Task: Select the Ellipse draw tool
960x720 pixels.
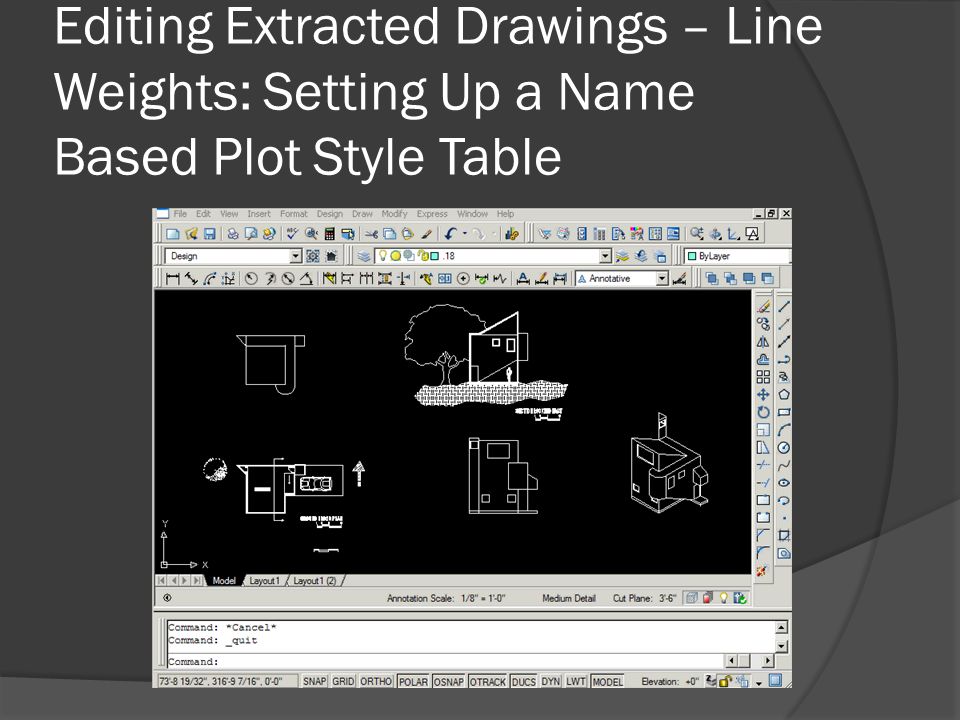Action: pos(784,483)
